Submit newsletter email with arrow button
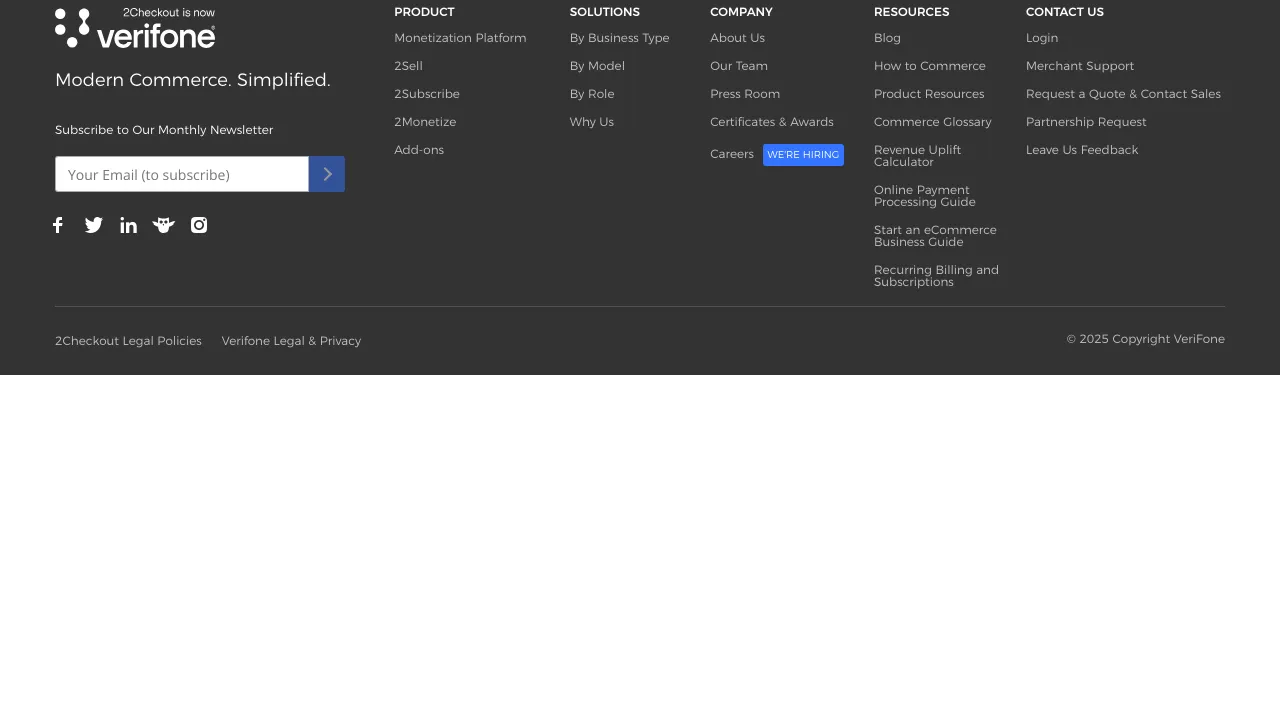Image resolution: width=1280 pixels, height=720 pixels. click(327, 174)
